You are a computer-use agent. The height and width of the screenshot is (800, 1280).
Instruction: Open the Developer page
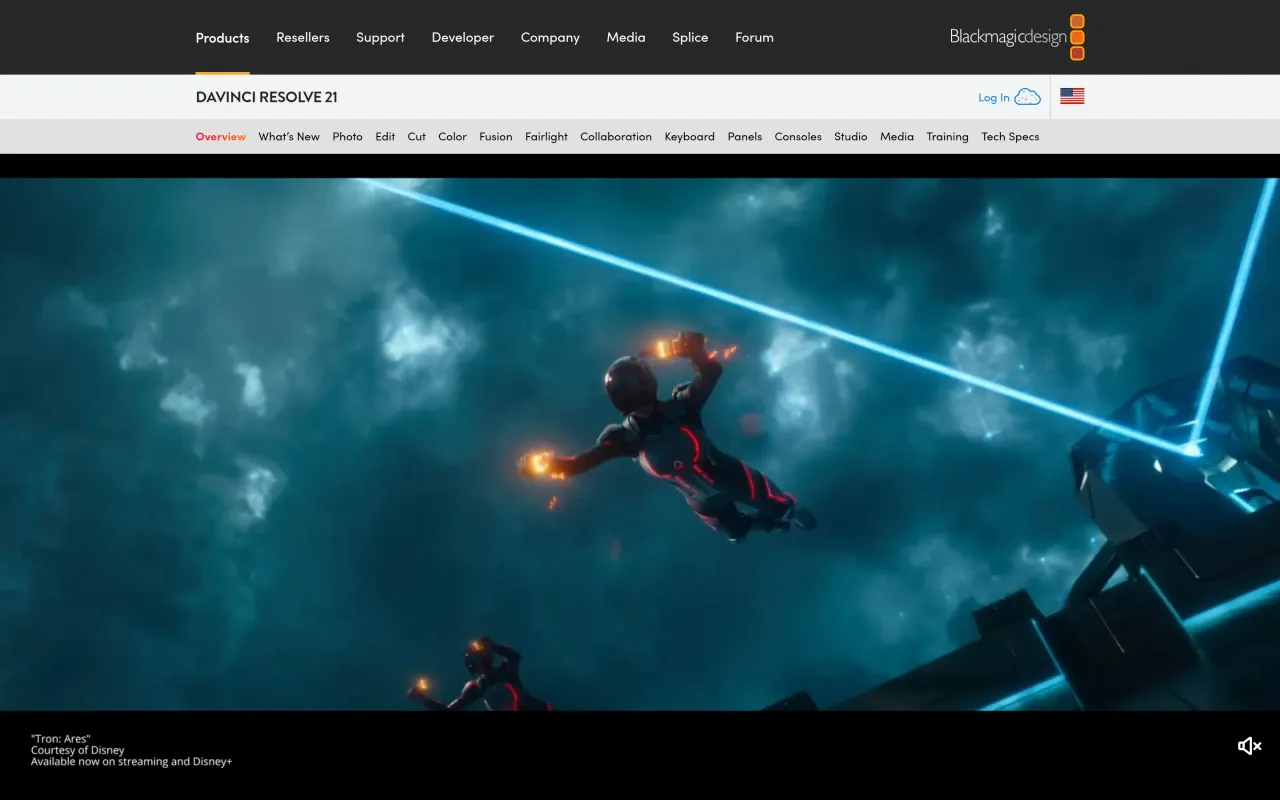(463, 38)
